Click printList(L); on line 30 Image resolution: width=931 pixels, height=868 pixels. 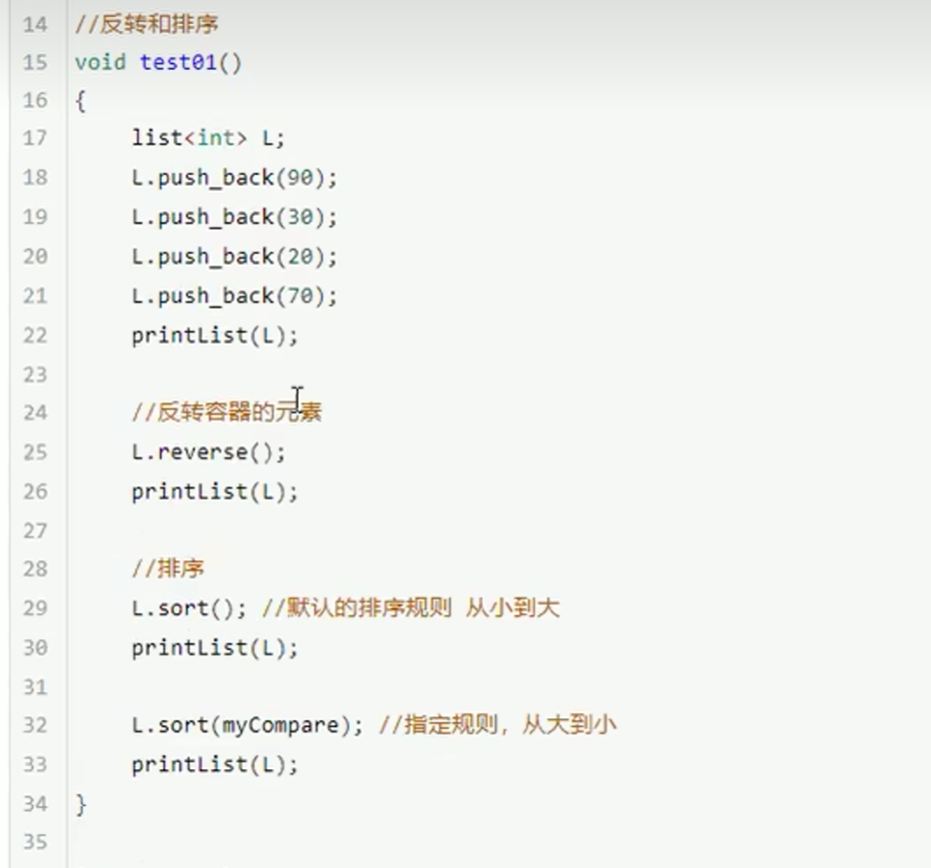215,648
